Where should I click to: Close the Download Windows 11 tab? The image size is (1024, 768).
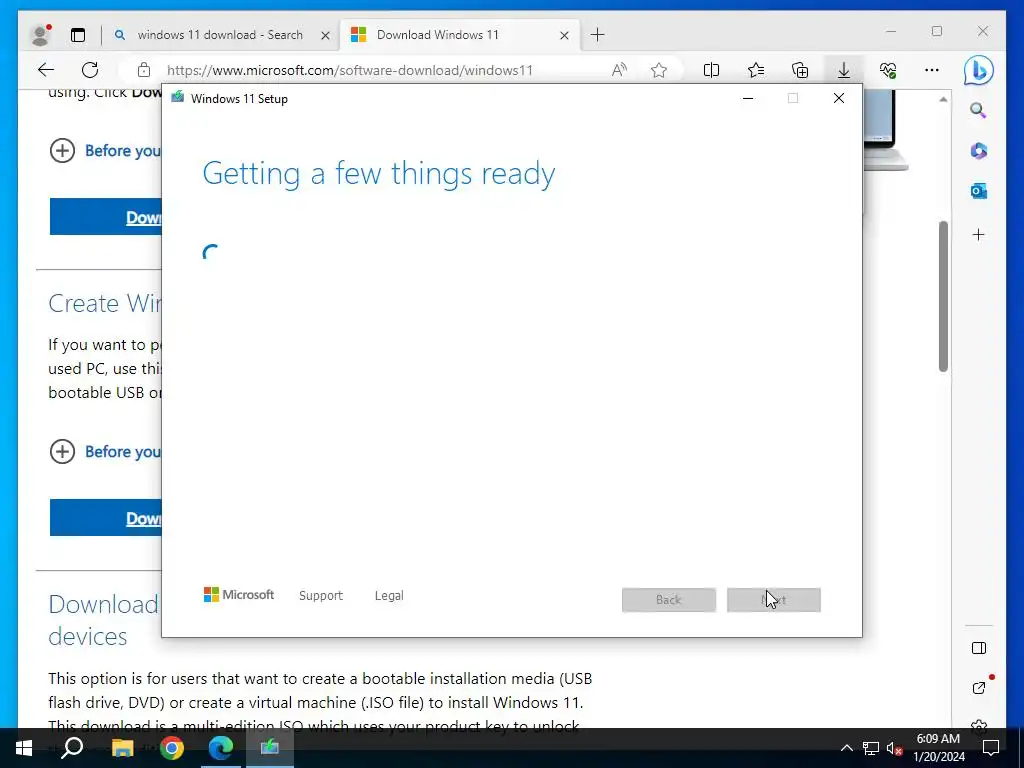point(564,35)
